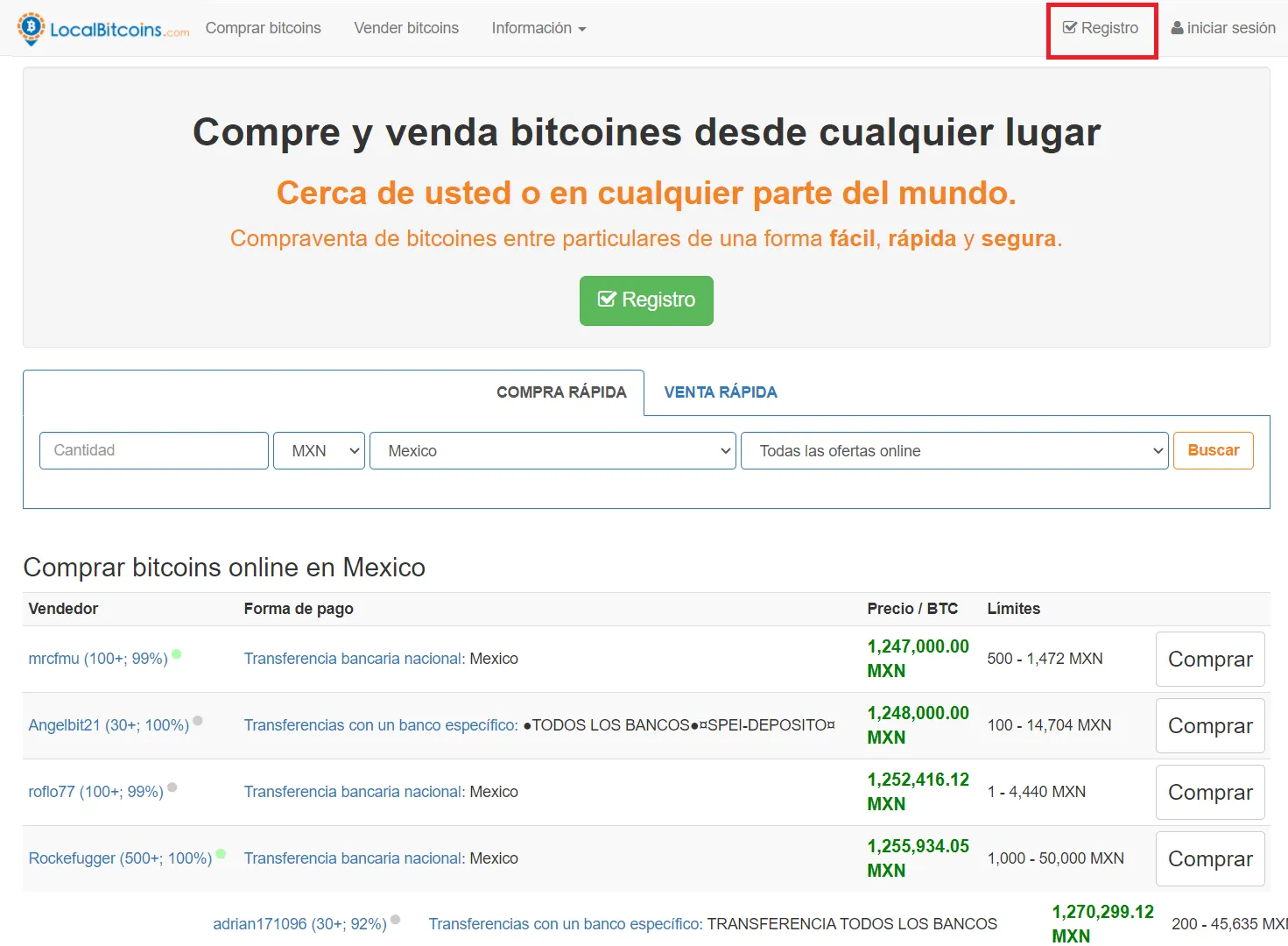
Task: Open Angelbit21's Transferencias con un banco específico link
Action: (x=381, y=725)
